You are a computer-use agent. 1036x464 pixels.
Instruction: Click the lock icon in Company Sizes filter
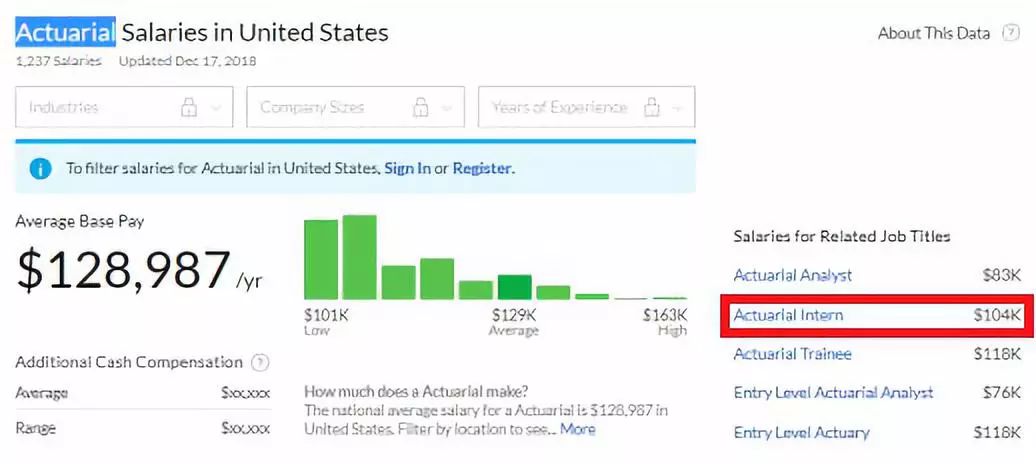[421, 107]
